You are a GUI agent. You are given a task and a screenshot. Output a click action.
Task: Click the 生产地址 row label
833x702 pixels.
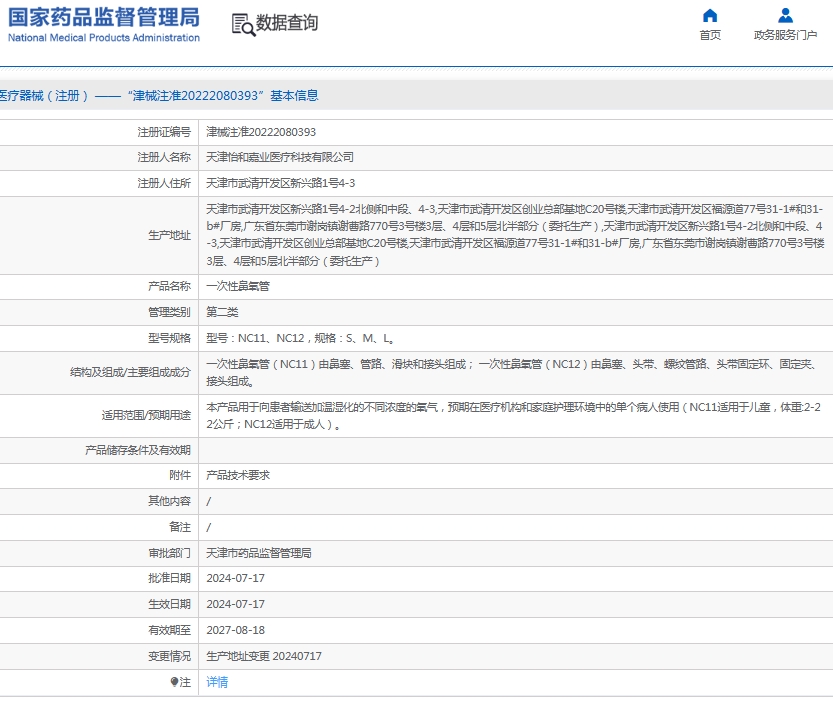169,235
